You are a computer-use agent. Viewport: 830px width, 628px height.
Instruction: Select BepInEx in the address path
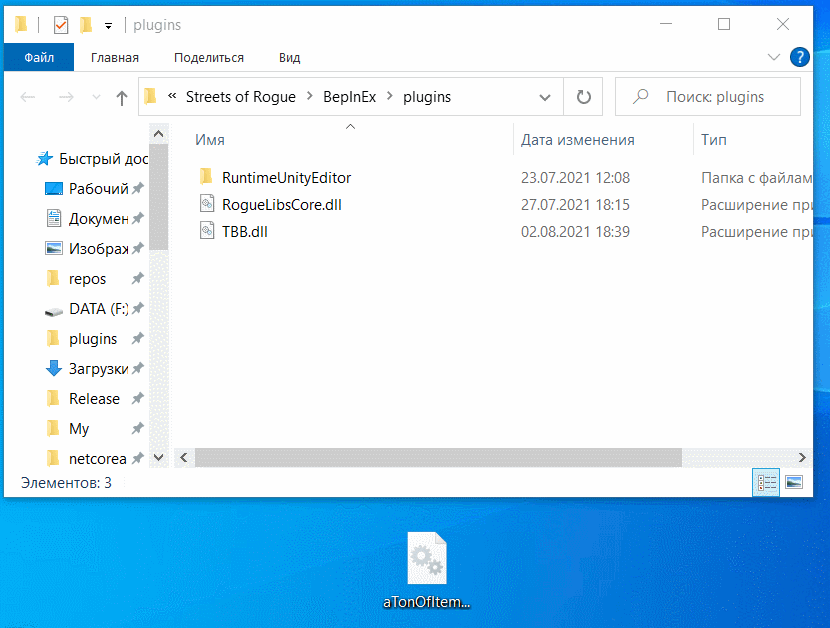pyautogui.click(x=349, y=97)
